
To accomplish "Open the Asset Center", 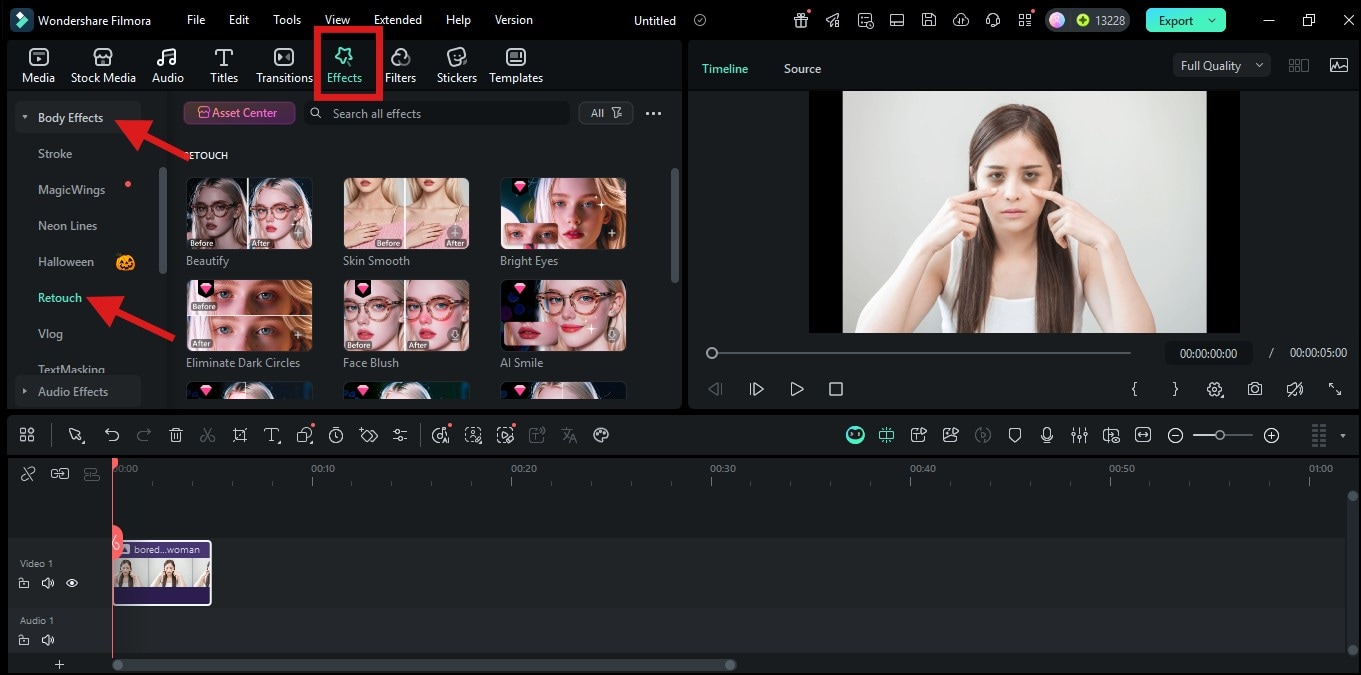I will [239, 113].
